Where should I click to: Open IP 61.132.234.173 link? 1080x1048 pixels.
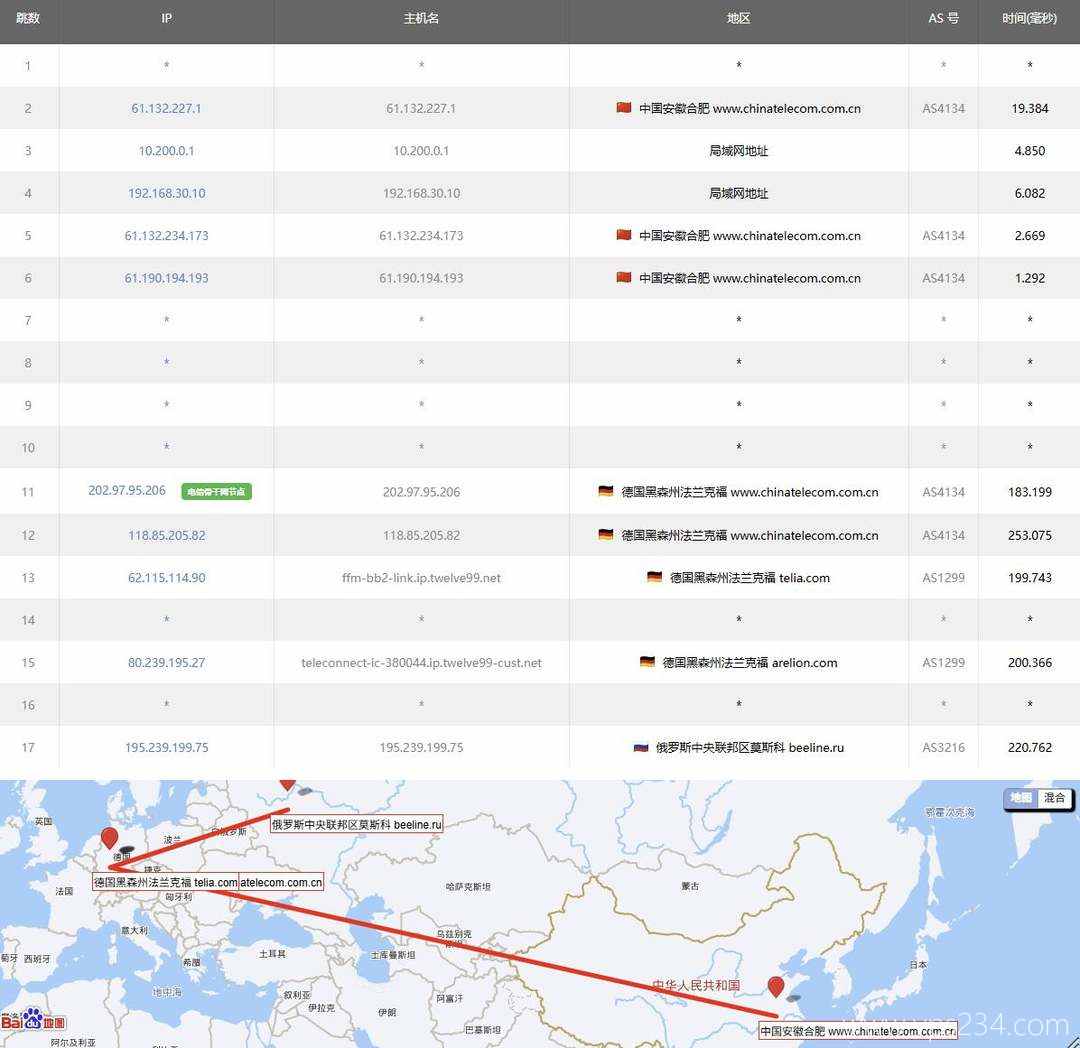pos(166,235)
